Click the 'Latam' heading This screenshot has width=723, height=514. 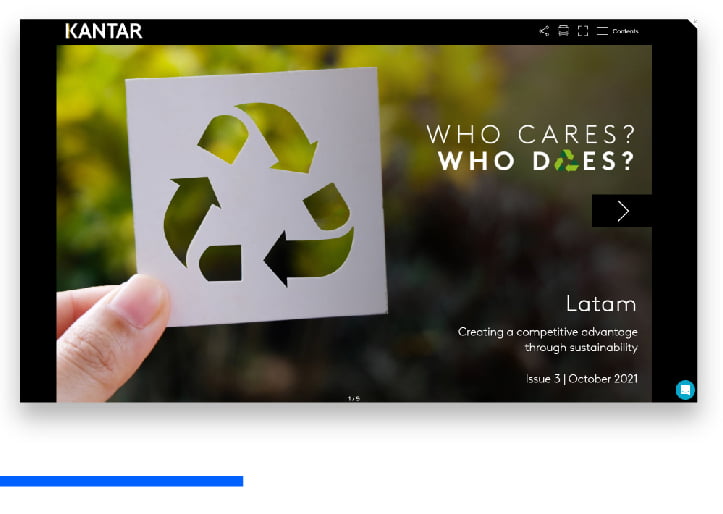601,304
